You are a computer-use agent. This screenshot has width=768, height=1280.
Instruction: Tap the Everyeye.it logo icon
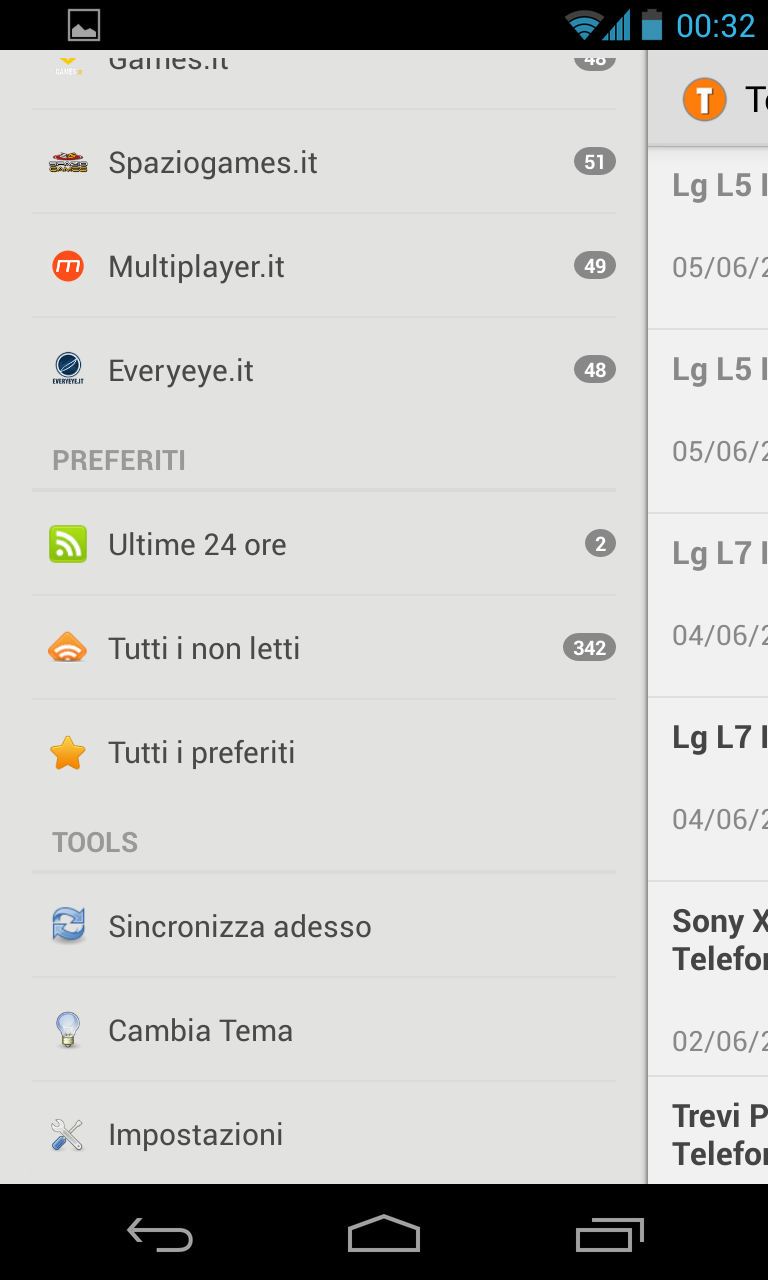point(68,370)
